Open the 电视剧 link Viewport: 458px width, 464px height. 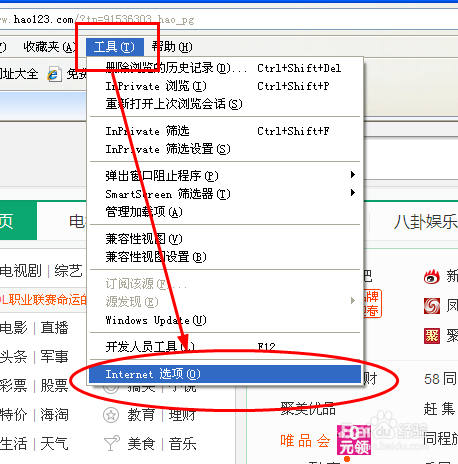tap(21, 270)
